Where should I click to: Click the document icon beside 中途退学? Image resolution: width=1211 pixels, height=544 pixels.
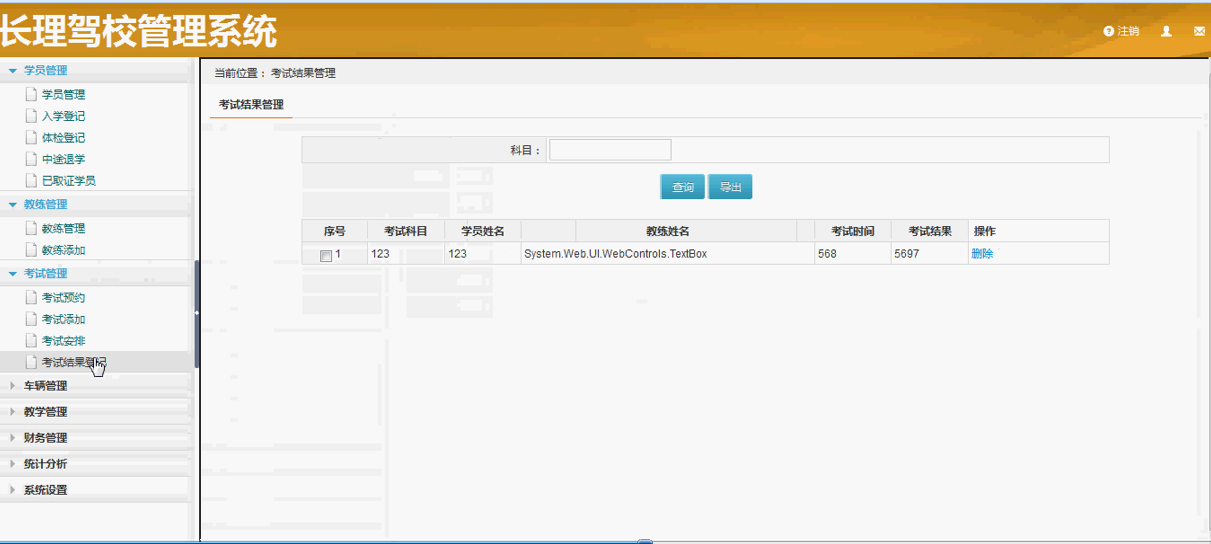(x=31, y=159)
